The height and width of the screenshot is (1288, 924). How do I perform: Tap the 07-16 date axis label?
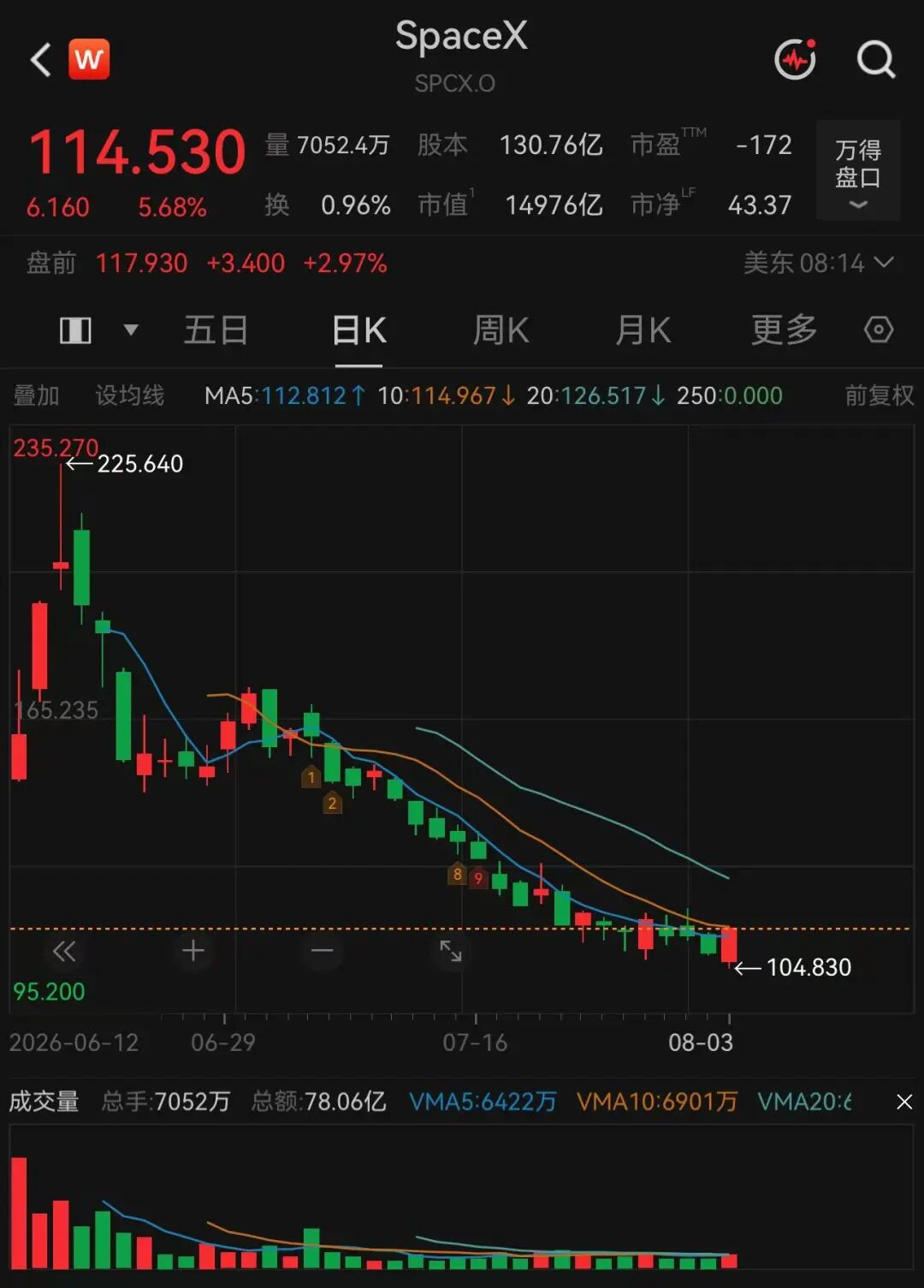coord(475,1042)
